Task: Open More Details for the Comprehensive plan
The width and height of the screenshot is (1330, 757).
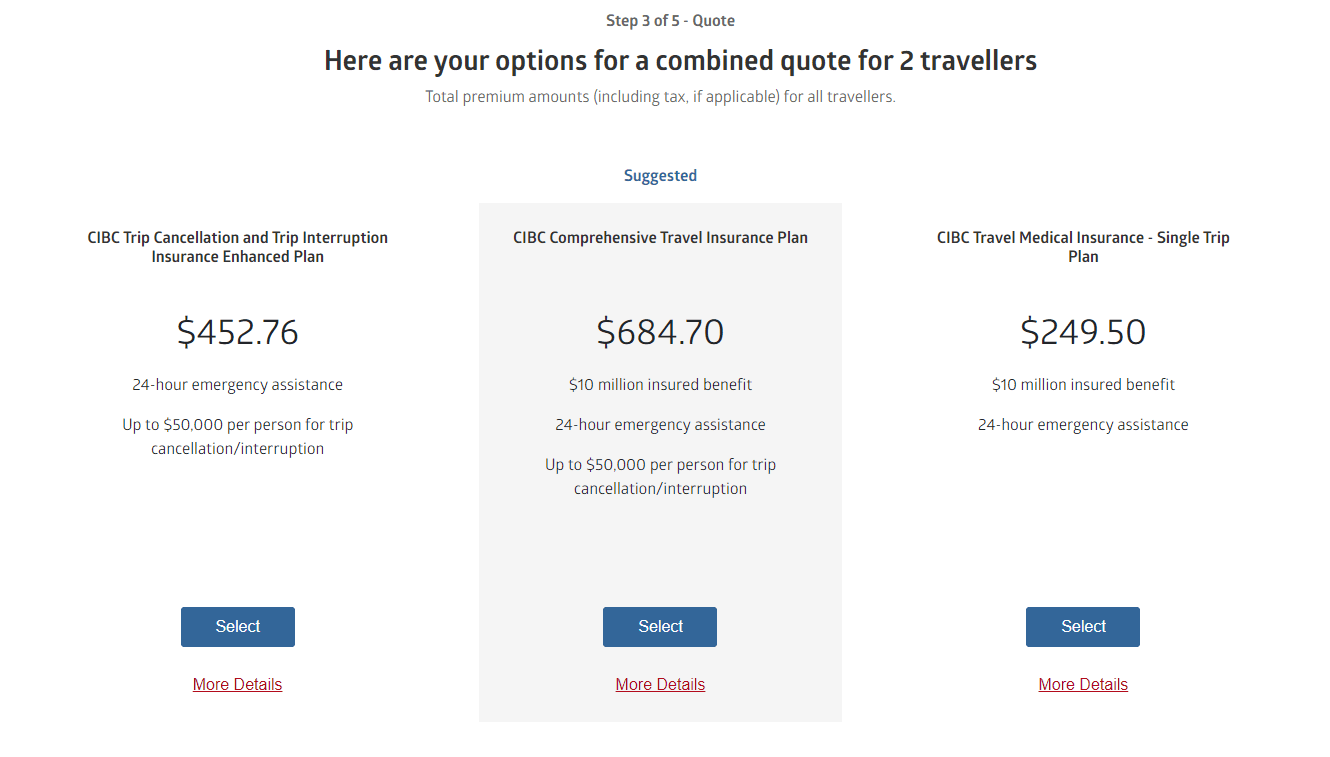Action: 659,684
